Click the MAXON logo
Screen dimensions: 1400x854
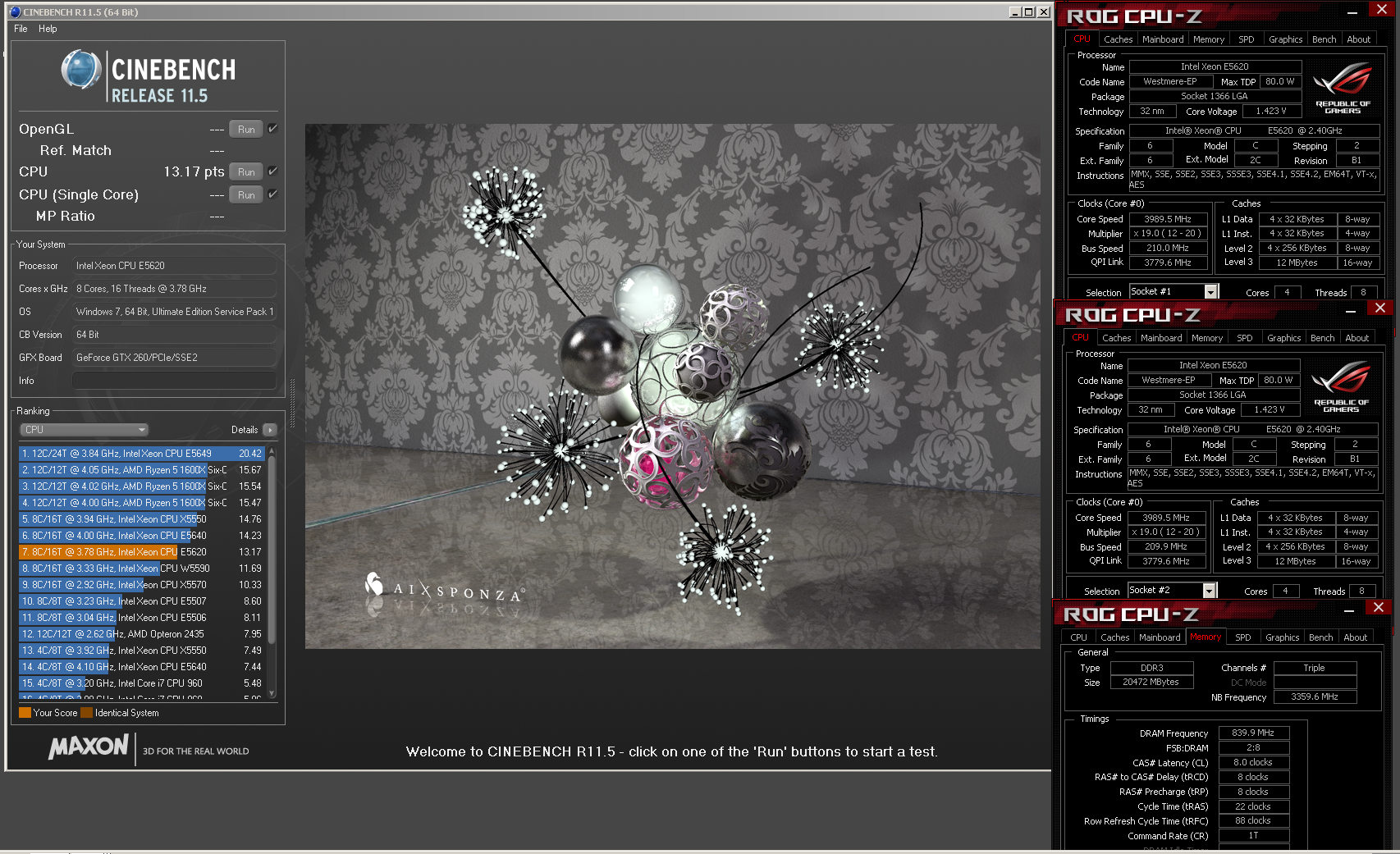click(89, 747)
